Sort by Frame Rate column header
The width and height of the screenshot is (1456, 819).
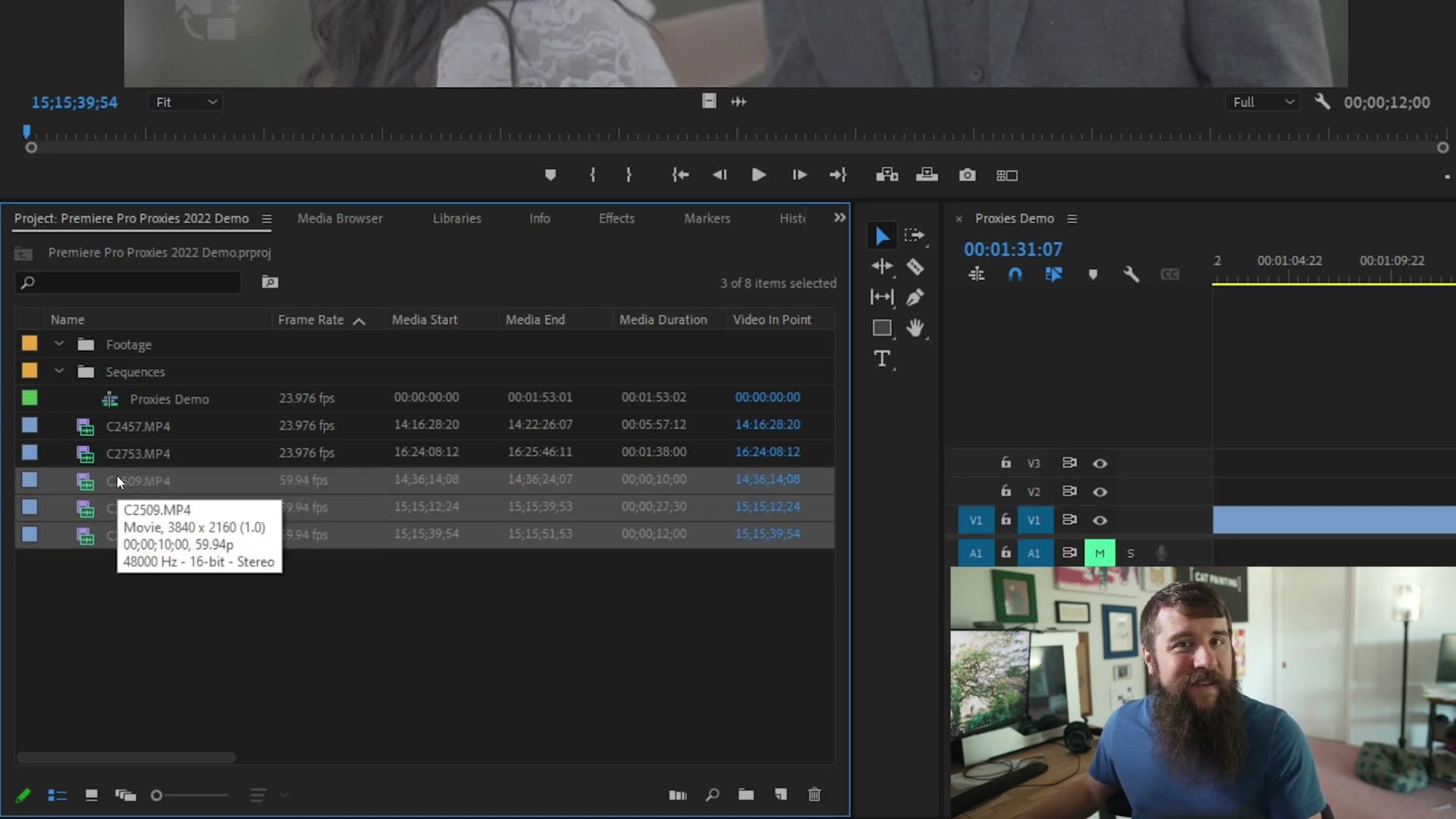(x=311, y=320)
